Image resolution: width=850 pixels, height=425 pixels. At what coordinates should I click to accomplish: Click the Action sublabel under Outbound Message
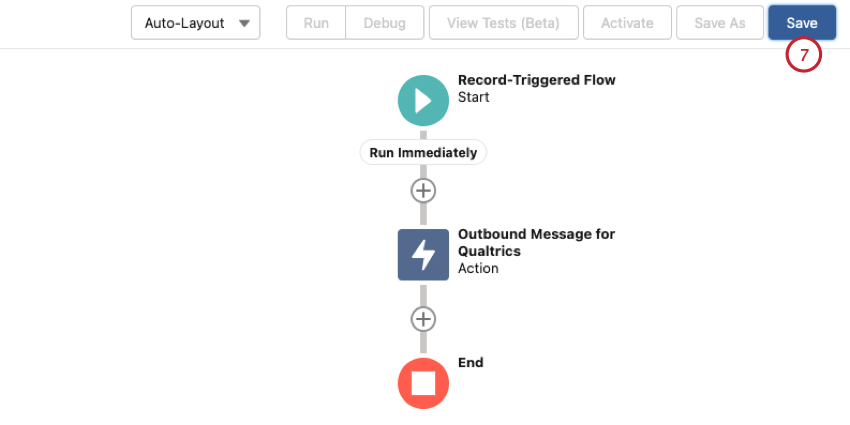tap(478, 268)
